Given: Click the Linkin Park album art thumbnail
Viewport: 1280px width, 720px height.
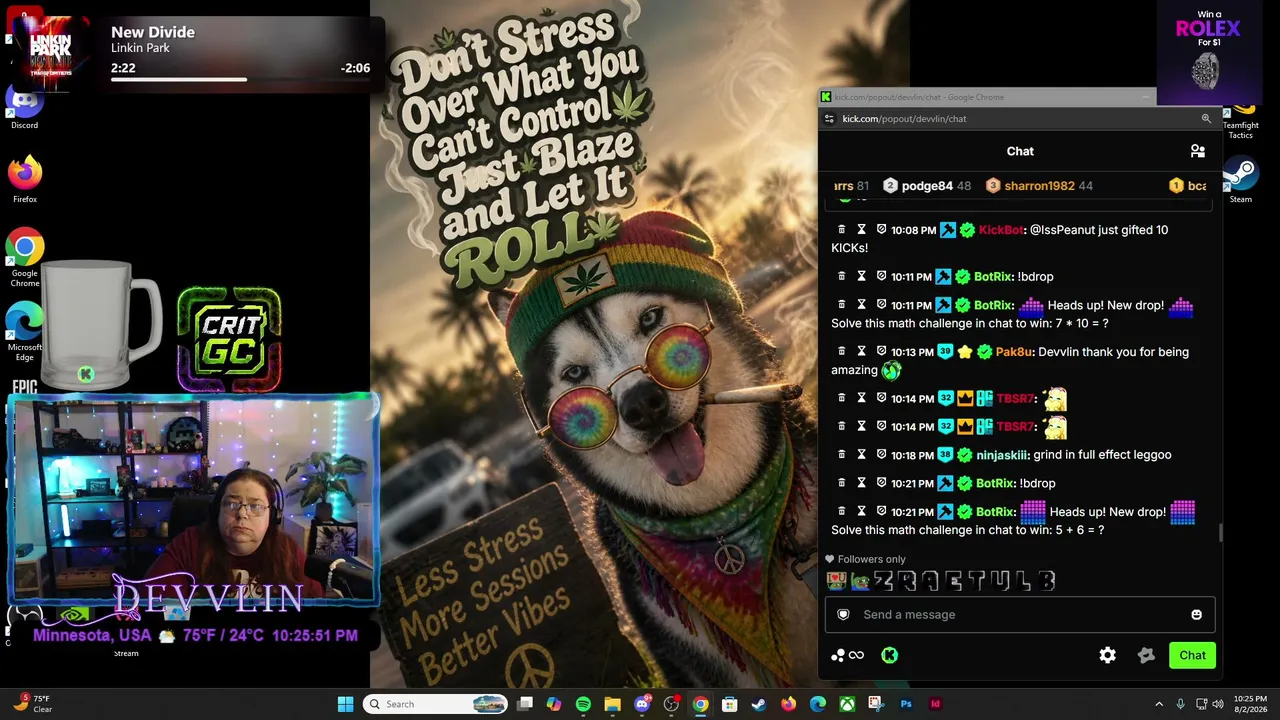Looking at the screenshot, I should (50, 54).
